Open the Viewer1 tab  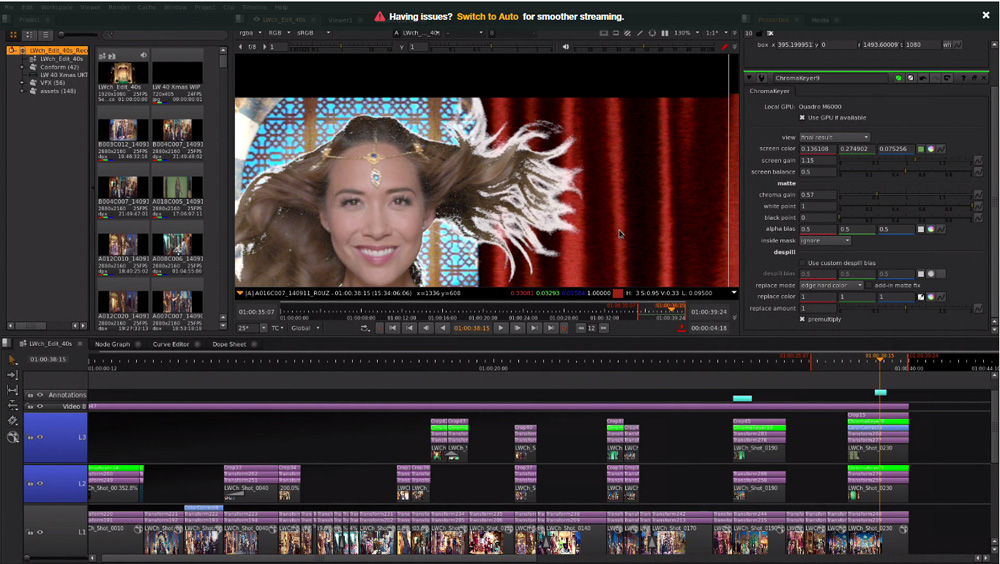coord(341,20)
